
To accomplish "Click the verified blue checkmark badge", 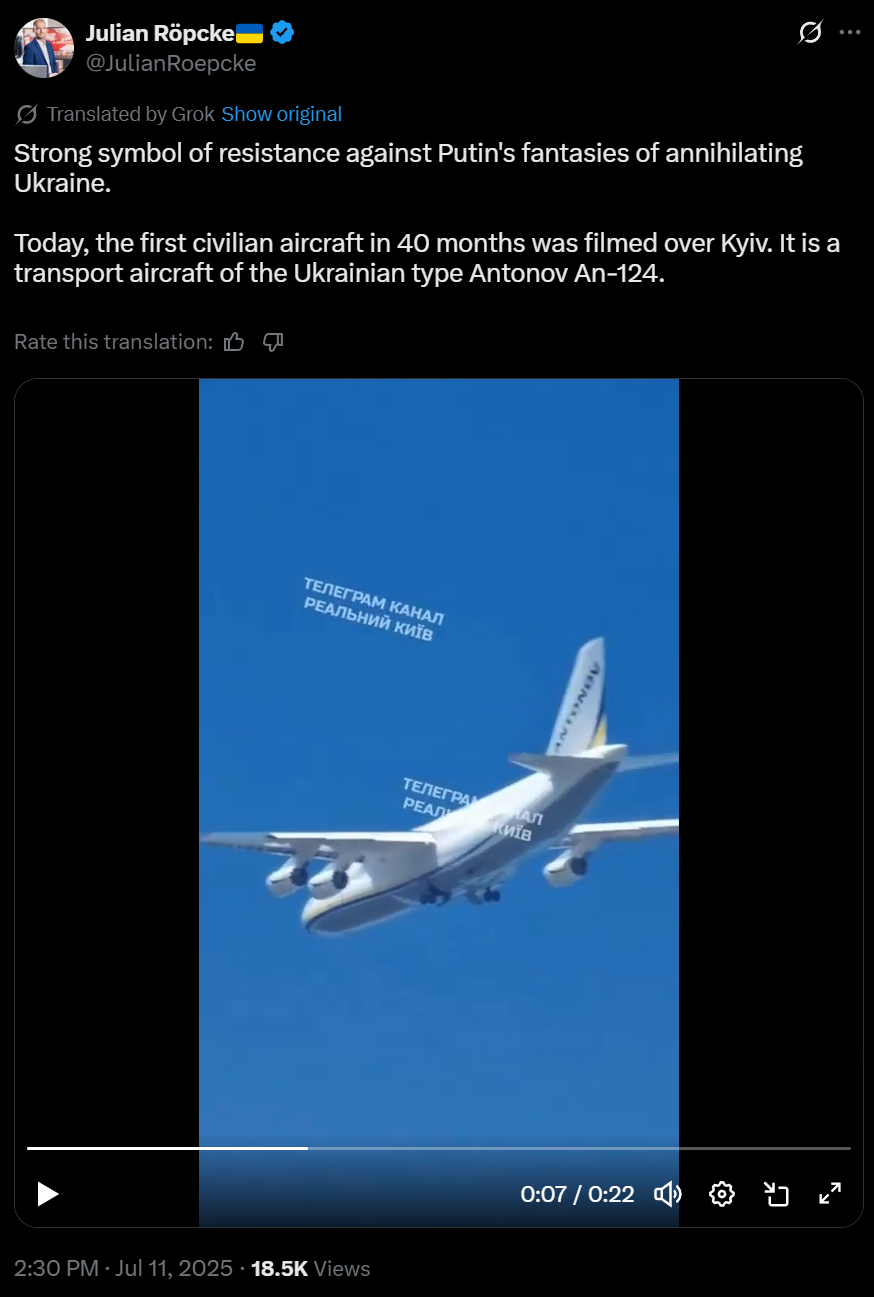I will coord(282,33).
